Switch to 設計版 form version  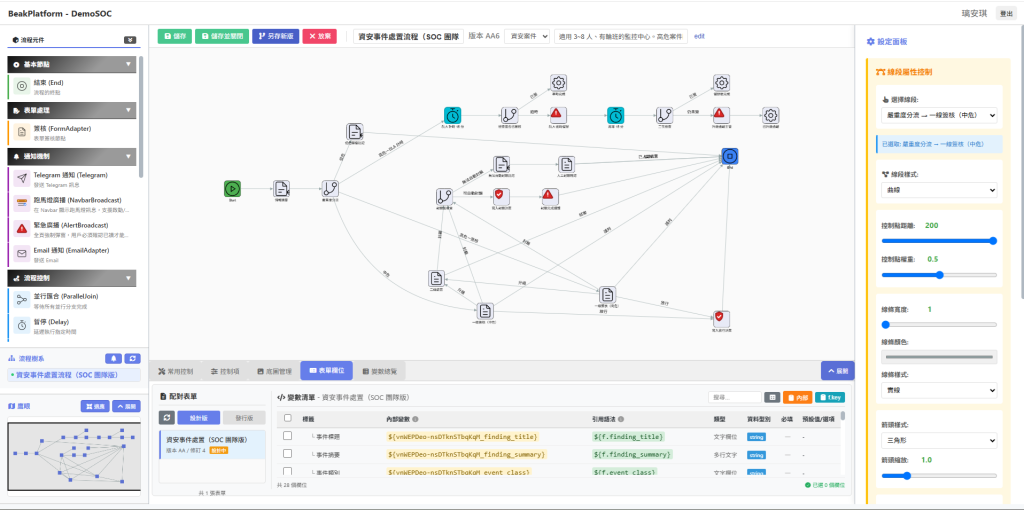pyautogui.click(x=199, y=418)
